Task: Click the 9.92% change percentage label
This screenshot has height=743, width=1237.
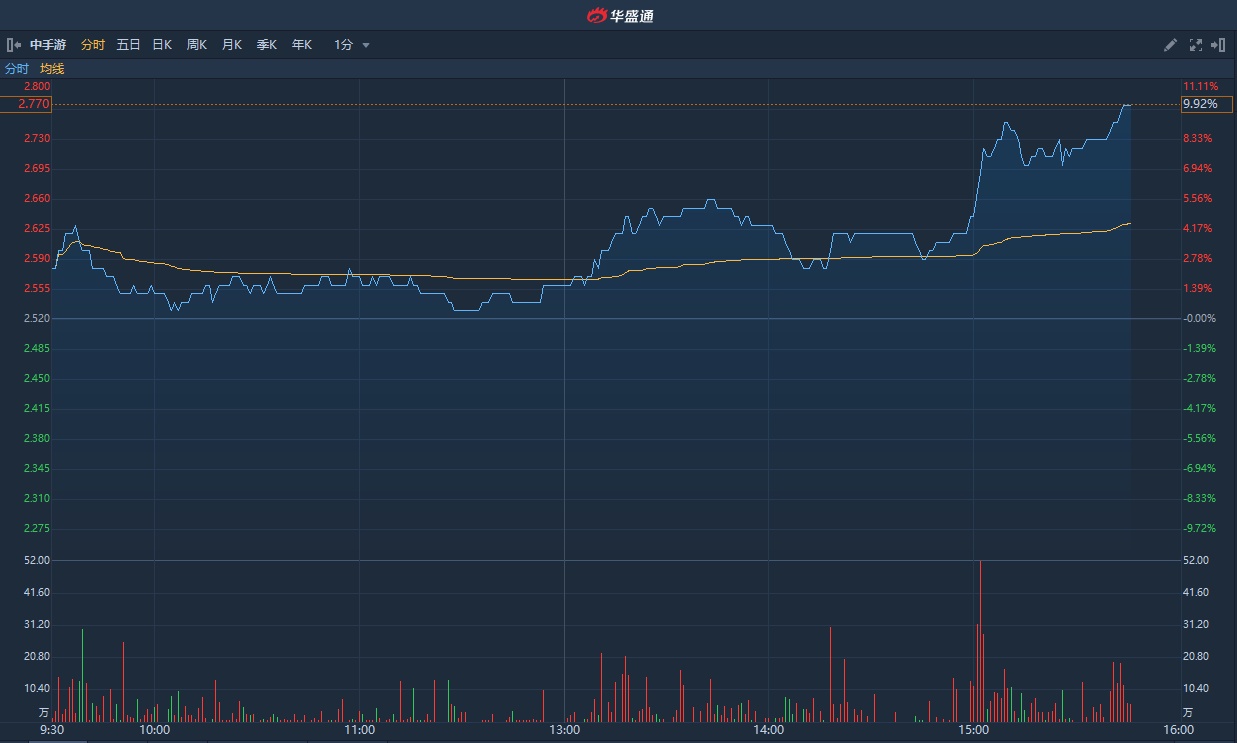Action: [1200, 104]
